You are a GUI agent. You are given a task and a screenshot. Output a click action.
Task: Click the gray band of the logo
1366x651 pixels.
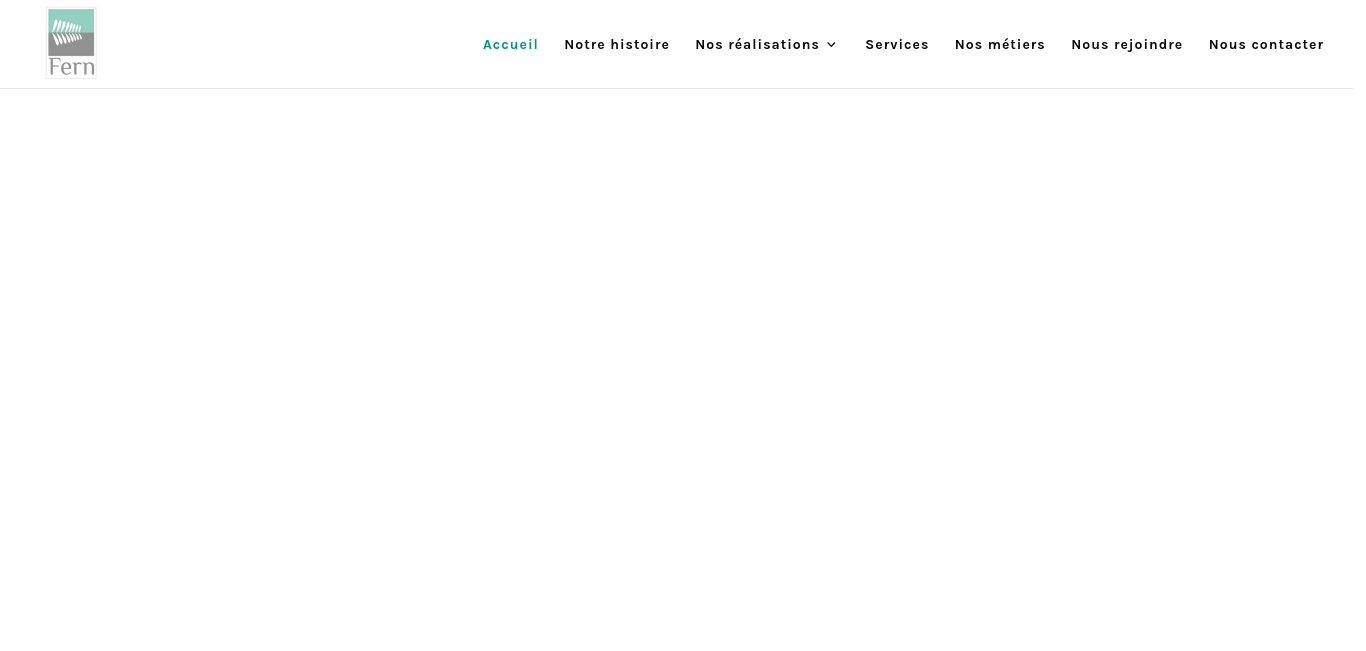[71, 48]
